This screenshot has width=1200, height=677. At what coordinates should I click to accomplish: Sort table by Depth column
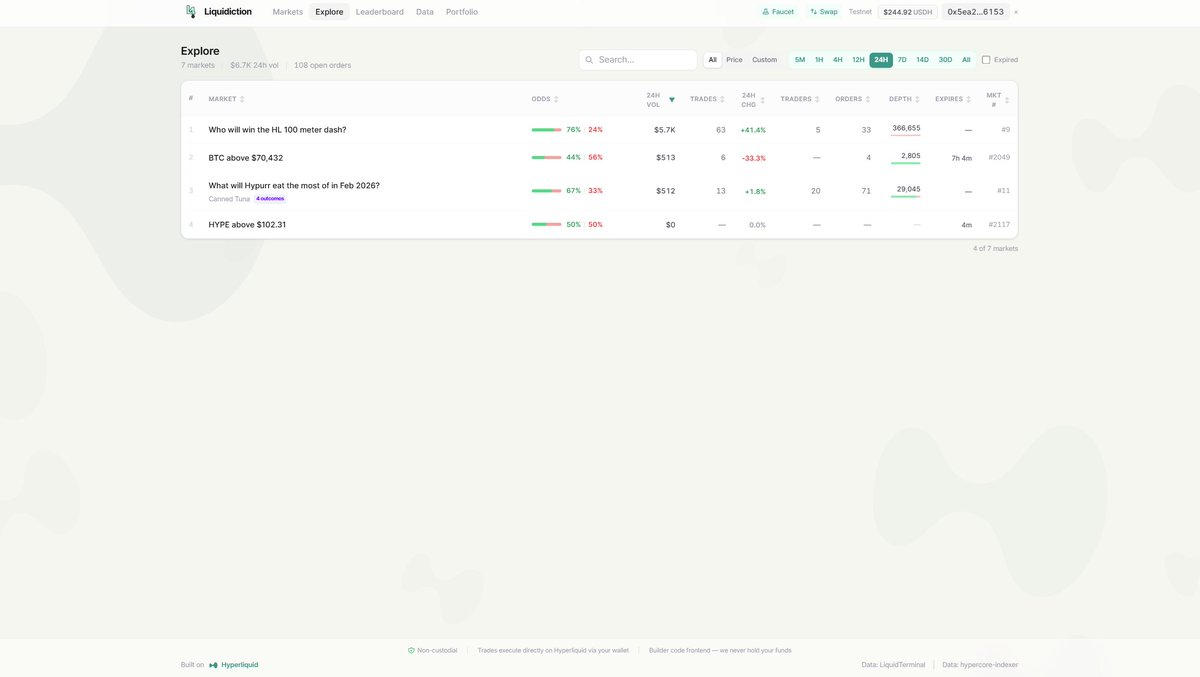tap(905, 99)
